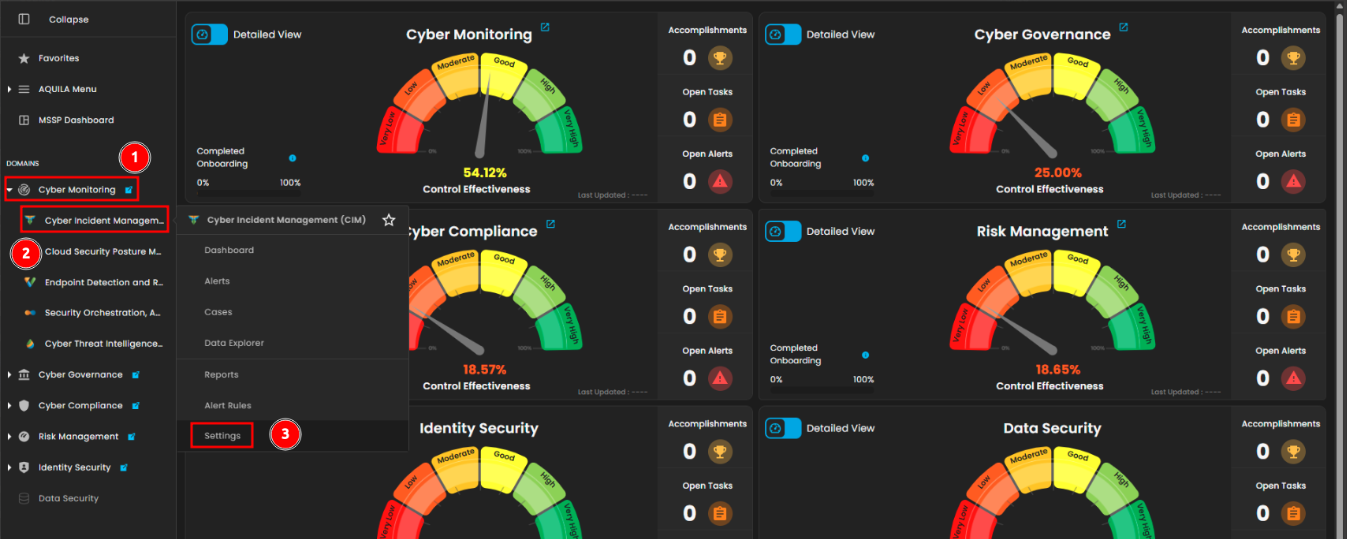Expand the AQUILA Menu arrow
Viewport: 1347px width, 539px height.
pyautogui.click(x=10, y=89)
